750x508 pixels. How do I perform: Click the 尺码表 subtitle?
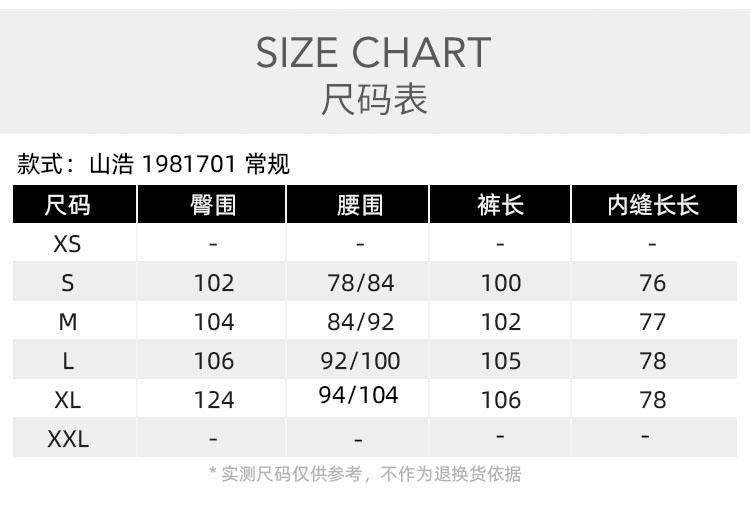point(374,100)
